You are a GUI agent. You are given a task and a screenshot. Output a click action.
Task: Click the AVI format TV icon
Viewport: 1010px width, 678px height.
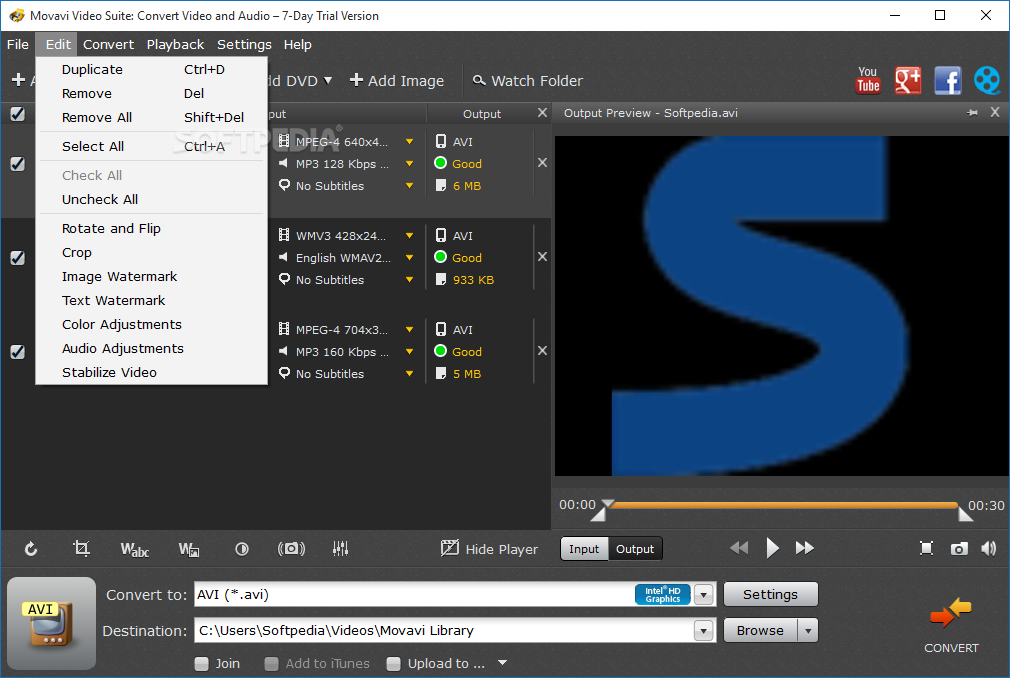52,623
